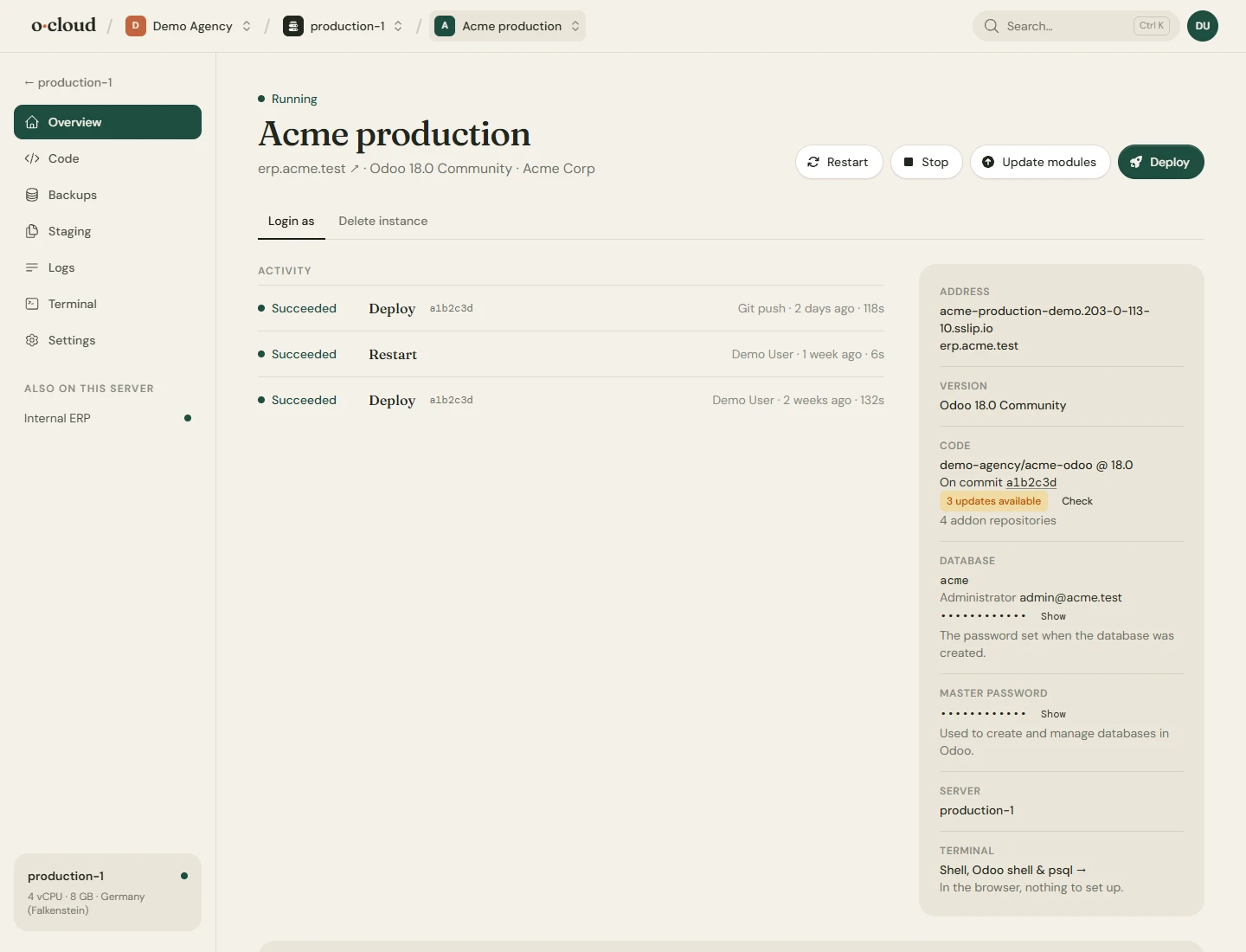Open Terminal from the sidebar
This screenshot has width=1246, height=952.
[x=107, y=304]
